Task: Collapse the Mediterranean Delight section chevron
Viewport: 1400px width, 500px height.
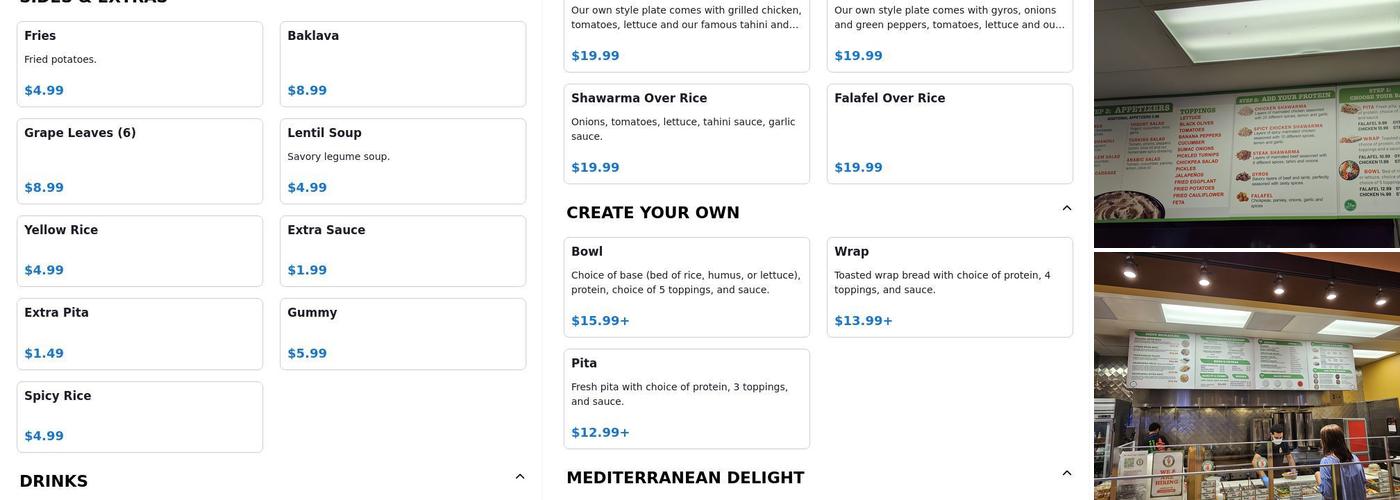Action: click(1066, 473)
